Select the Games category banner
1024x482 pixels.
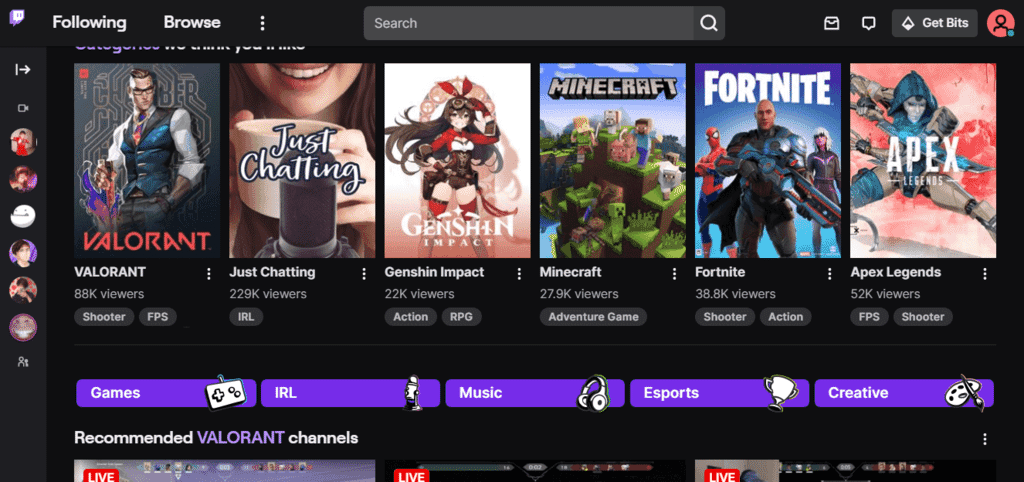[x=166, y=393]
